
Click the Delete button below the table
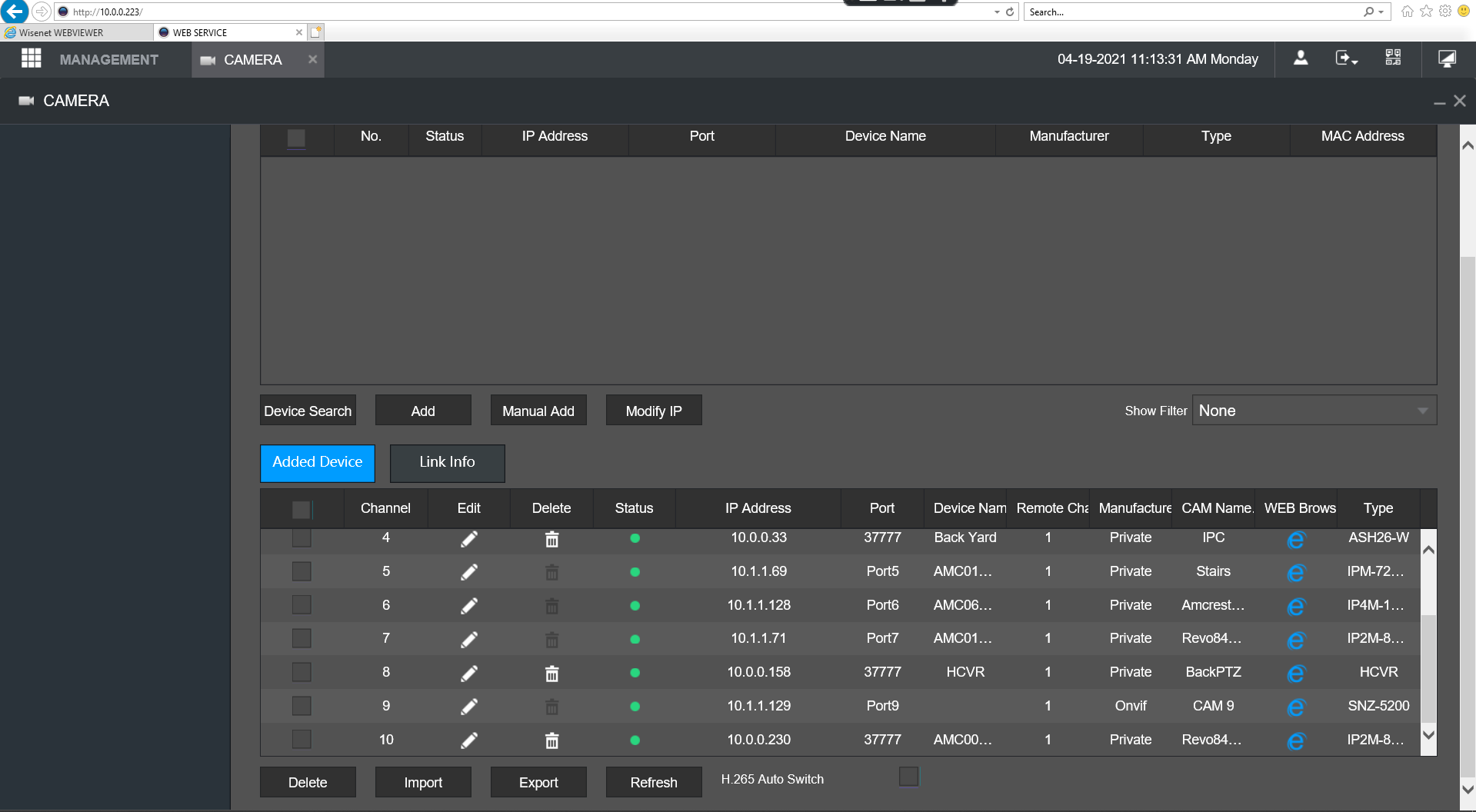[308, 782]
